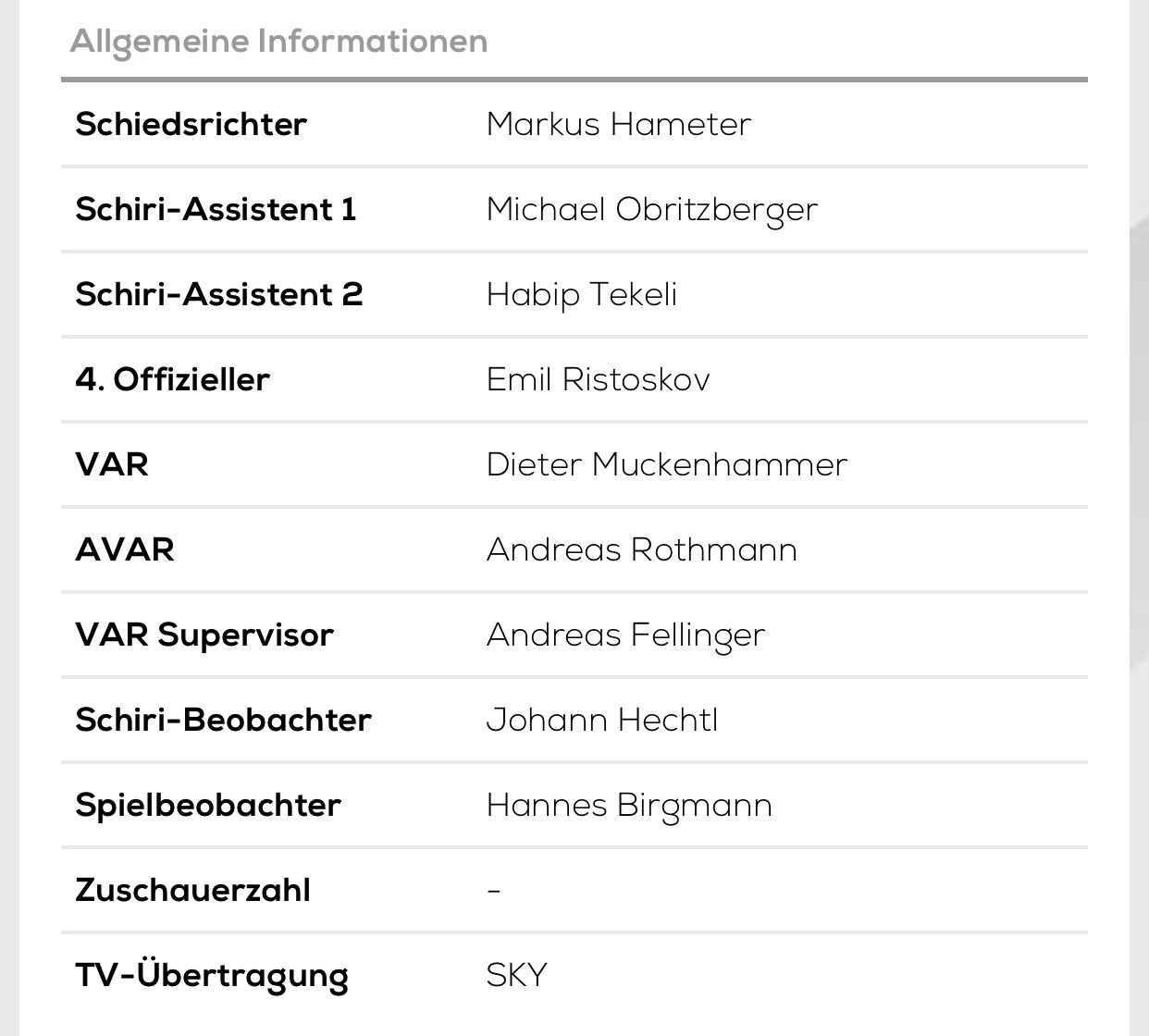Viewport: 1149px width, 1036px height.
Task: Click the VAR Supervisor label
Action: pos(204,635)
